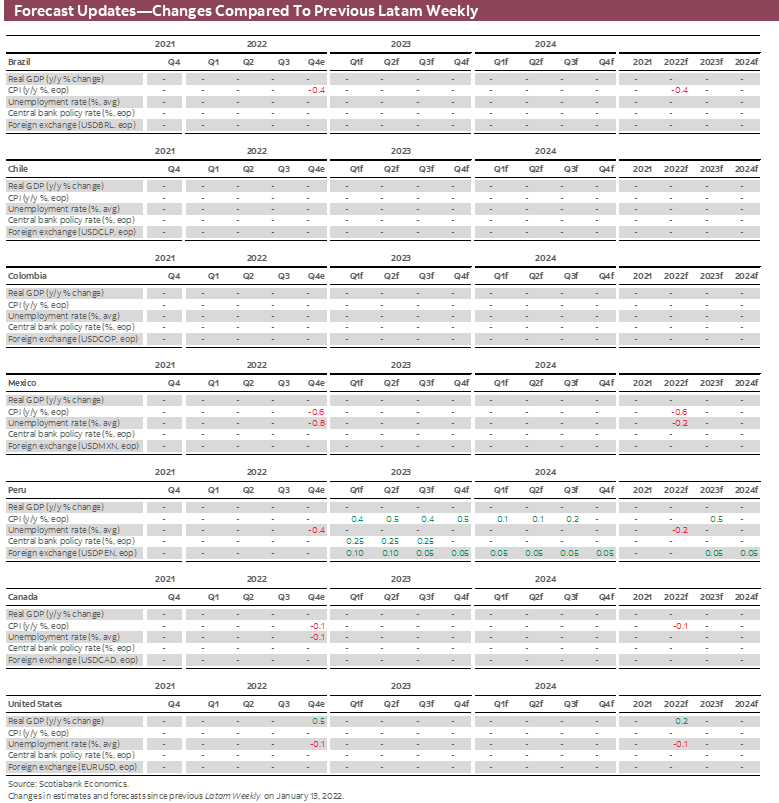Click United States Real GDP Q4e value 0.5

tap(319, 721)
